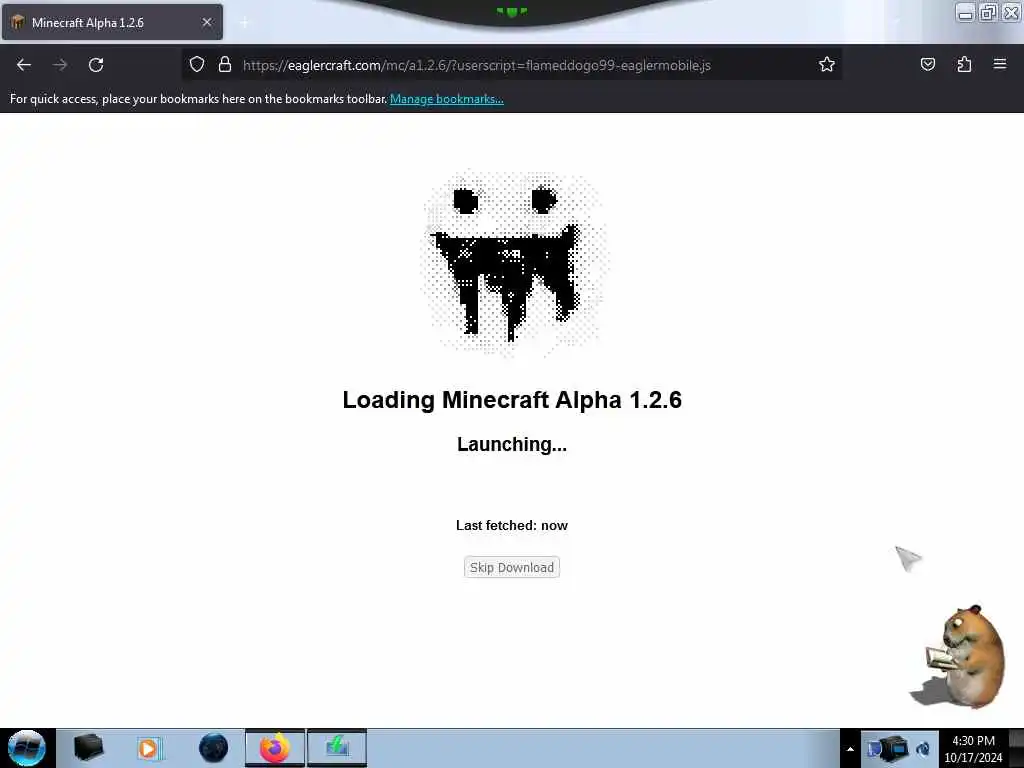The image size is (1024, 768).
Task: Open a new tab with plus button
Action: (x=244, y=23)
